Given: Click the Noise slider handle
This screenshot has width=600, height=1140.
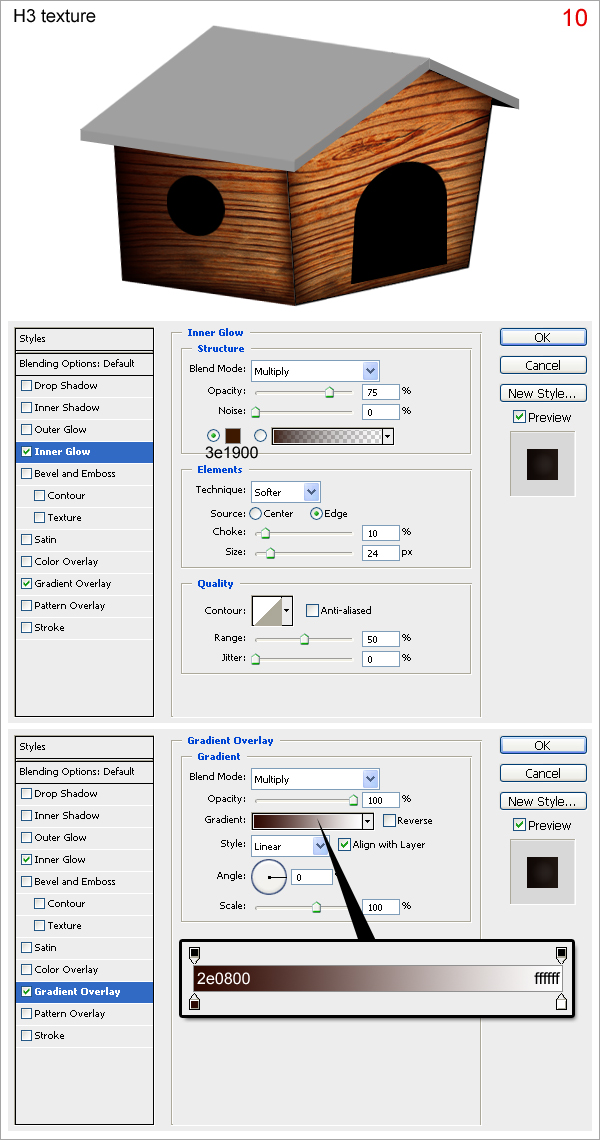Looking at the screenshot, I should click(255, 412).
